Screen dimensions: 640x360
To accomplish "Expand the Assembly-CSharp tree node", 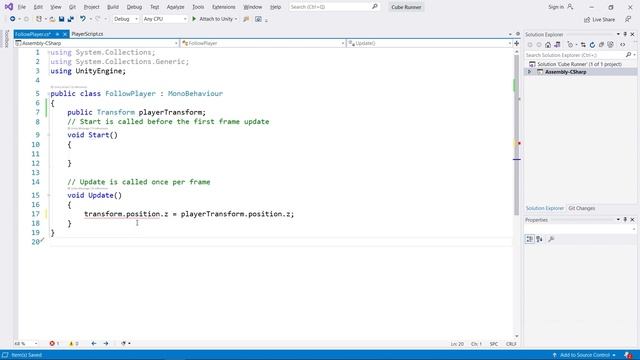I will coord(530,72).
